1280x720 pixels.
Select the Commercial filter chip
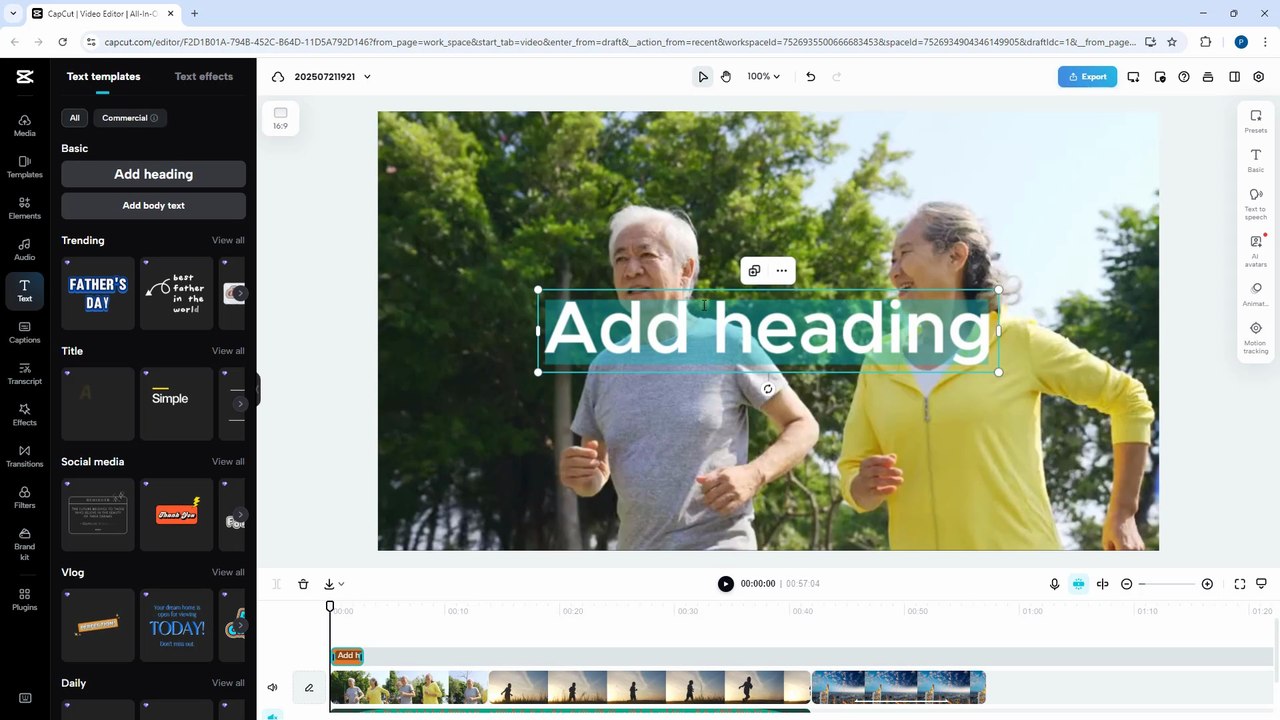click(x=130, y=118)
